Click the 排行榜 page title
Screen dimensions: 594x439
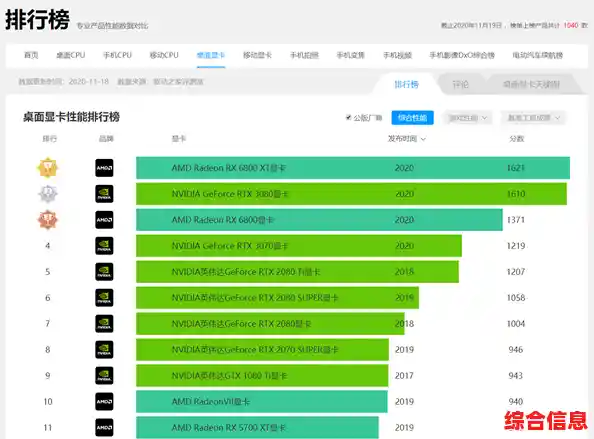coord(38,20)
